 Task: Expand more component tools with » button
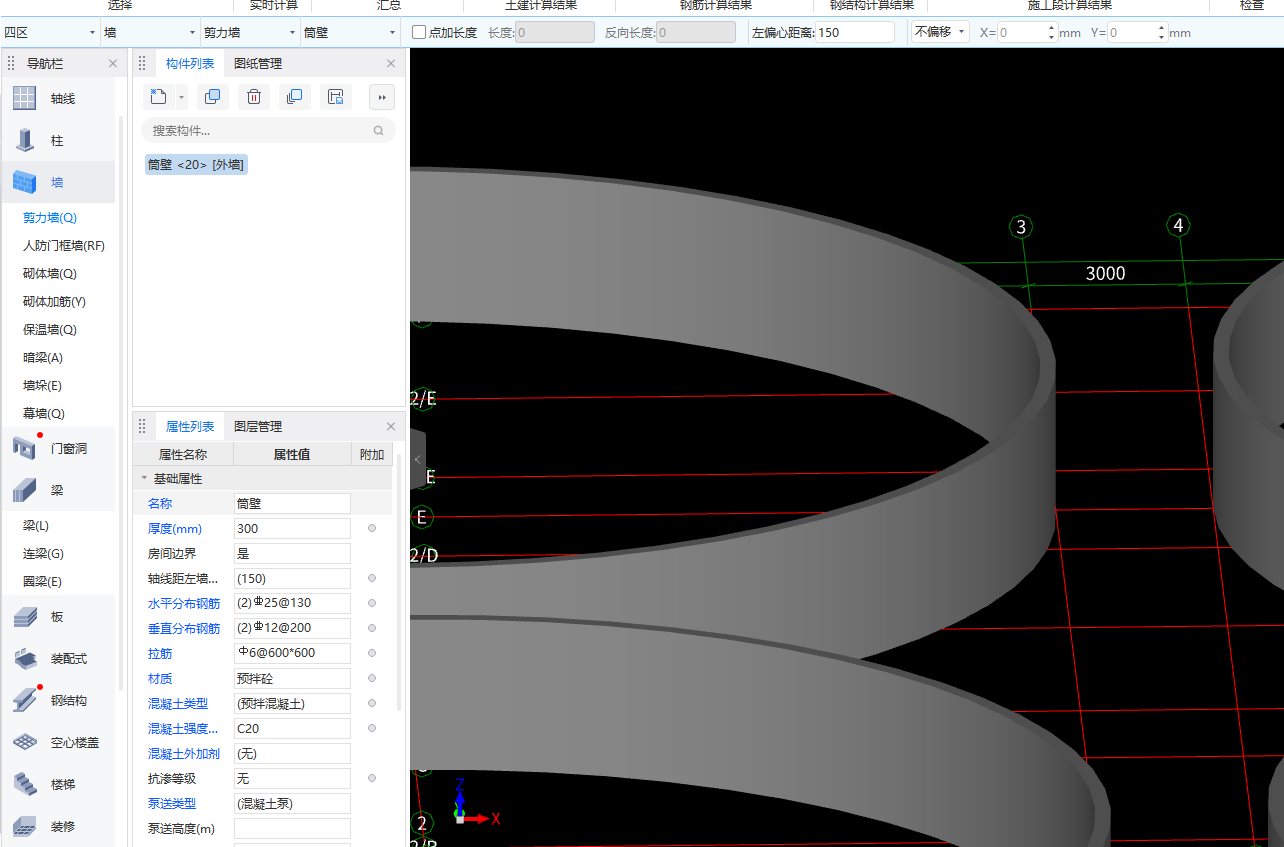[382, 97]
